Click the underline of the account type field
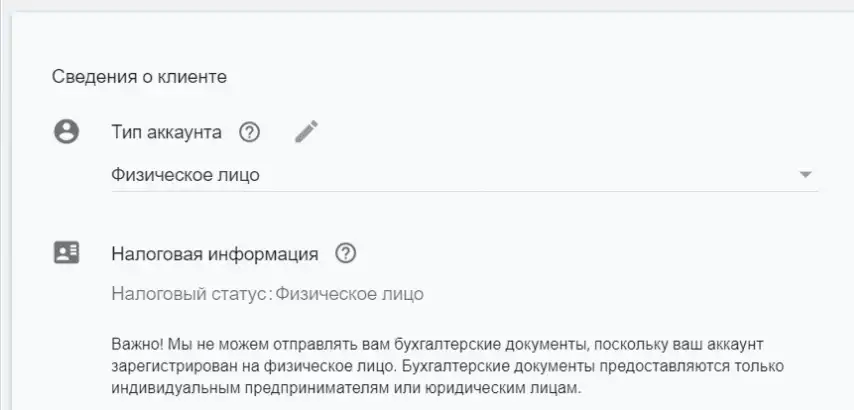The height and width of the screenshot is (410, 854). (x=465, y=191)
